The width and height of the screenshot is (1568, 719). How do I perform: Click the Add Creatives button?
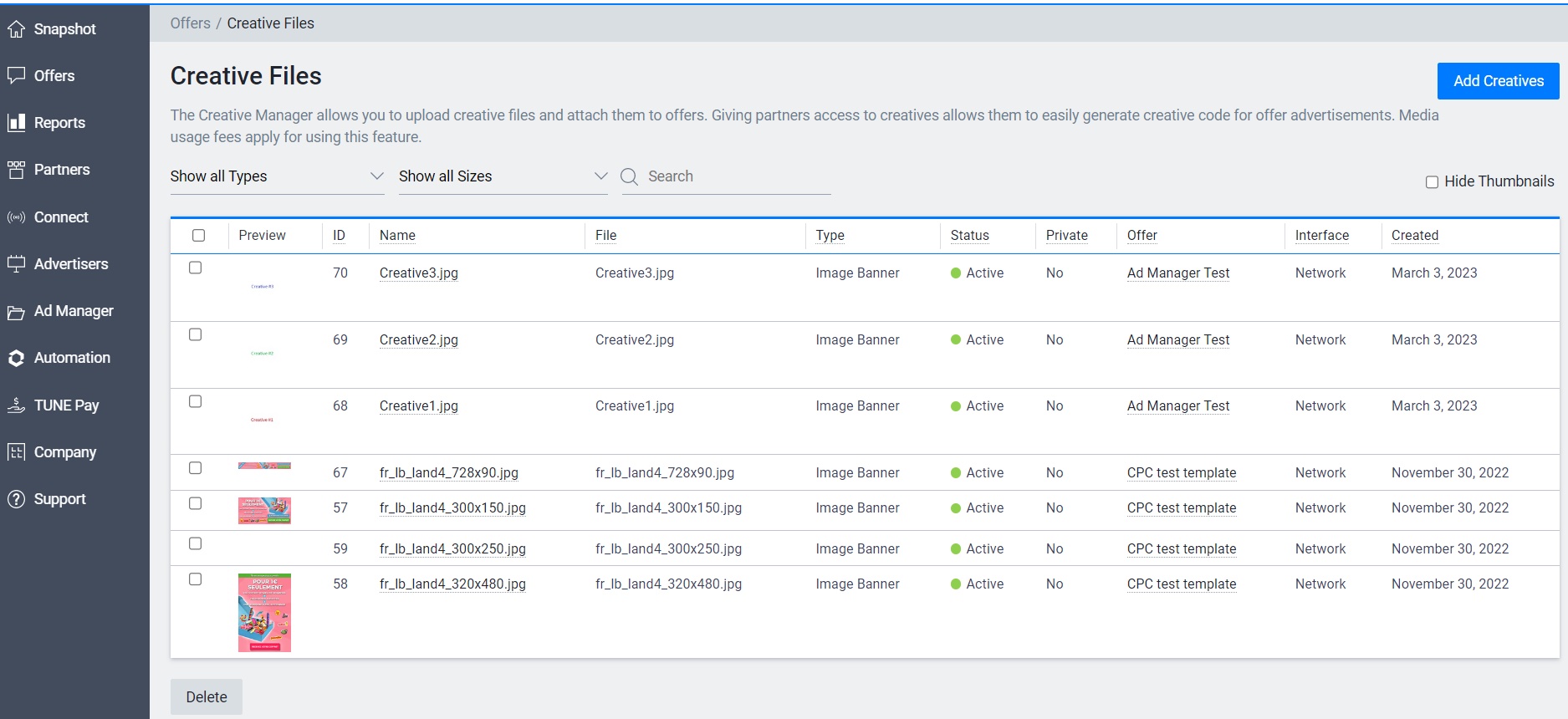[x=1498, y=81]
